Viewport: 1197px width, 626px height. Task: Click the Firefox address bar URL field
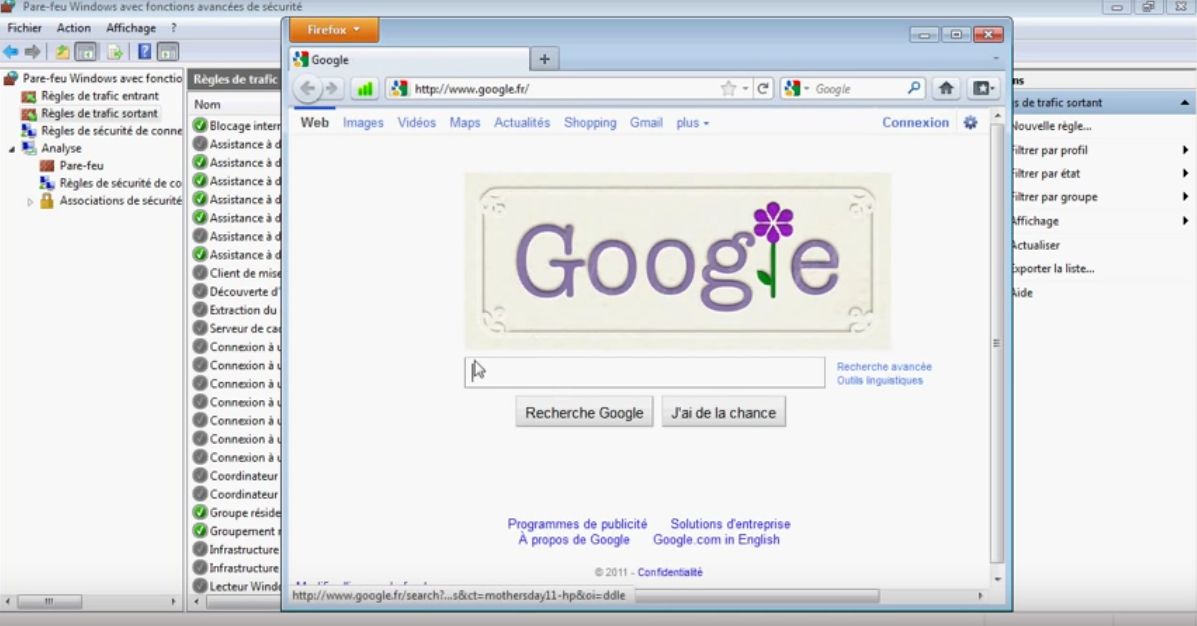coord(565,89)
